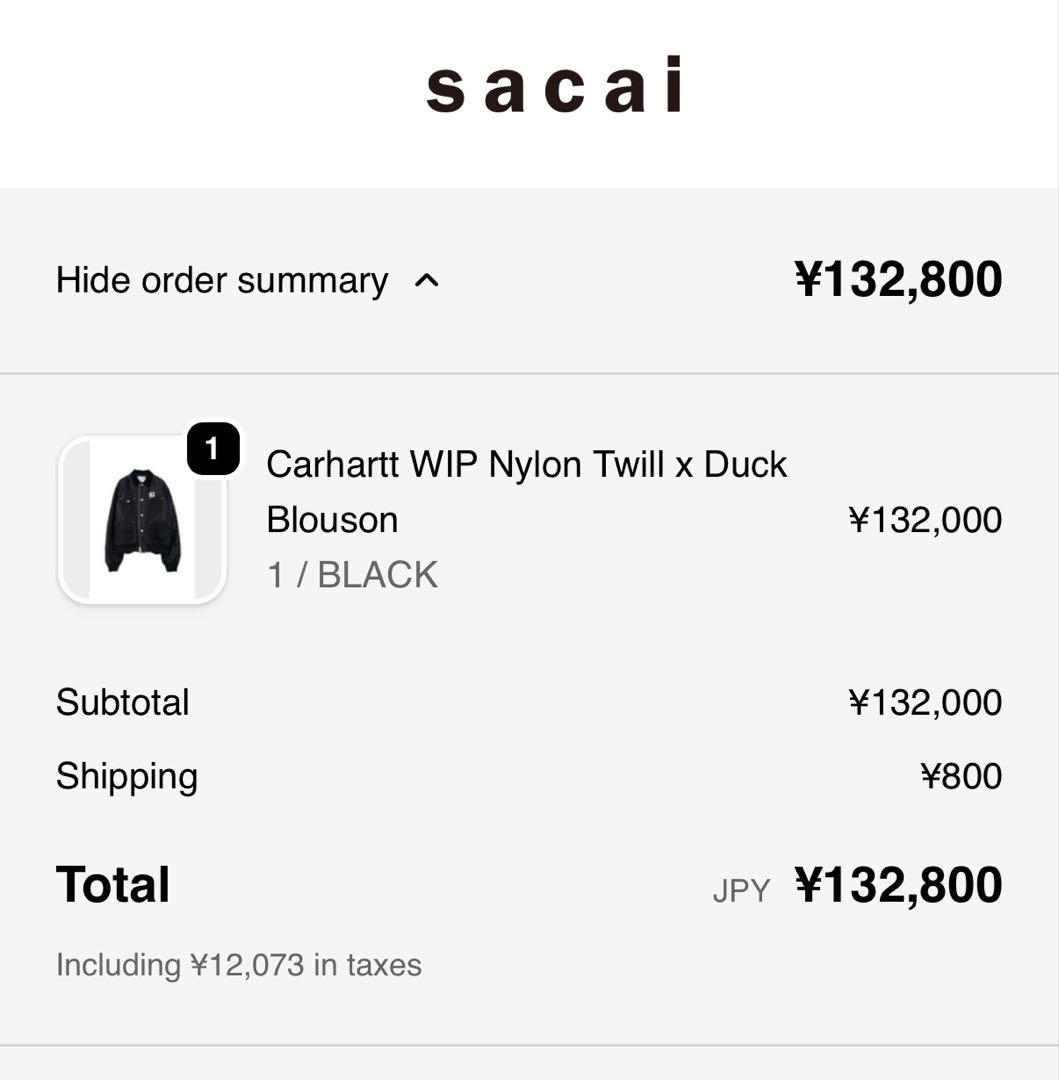Click the Subtotal amount ¥132,000
1059x1080 pixels.
point(926,702)
